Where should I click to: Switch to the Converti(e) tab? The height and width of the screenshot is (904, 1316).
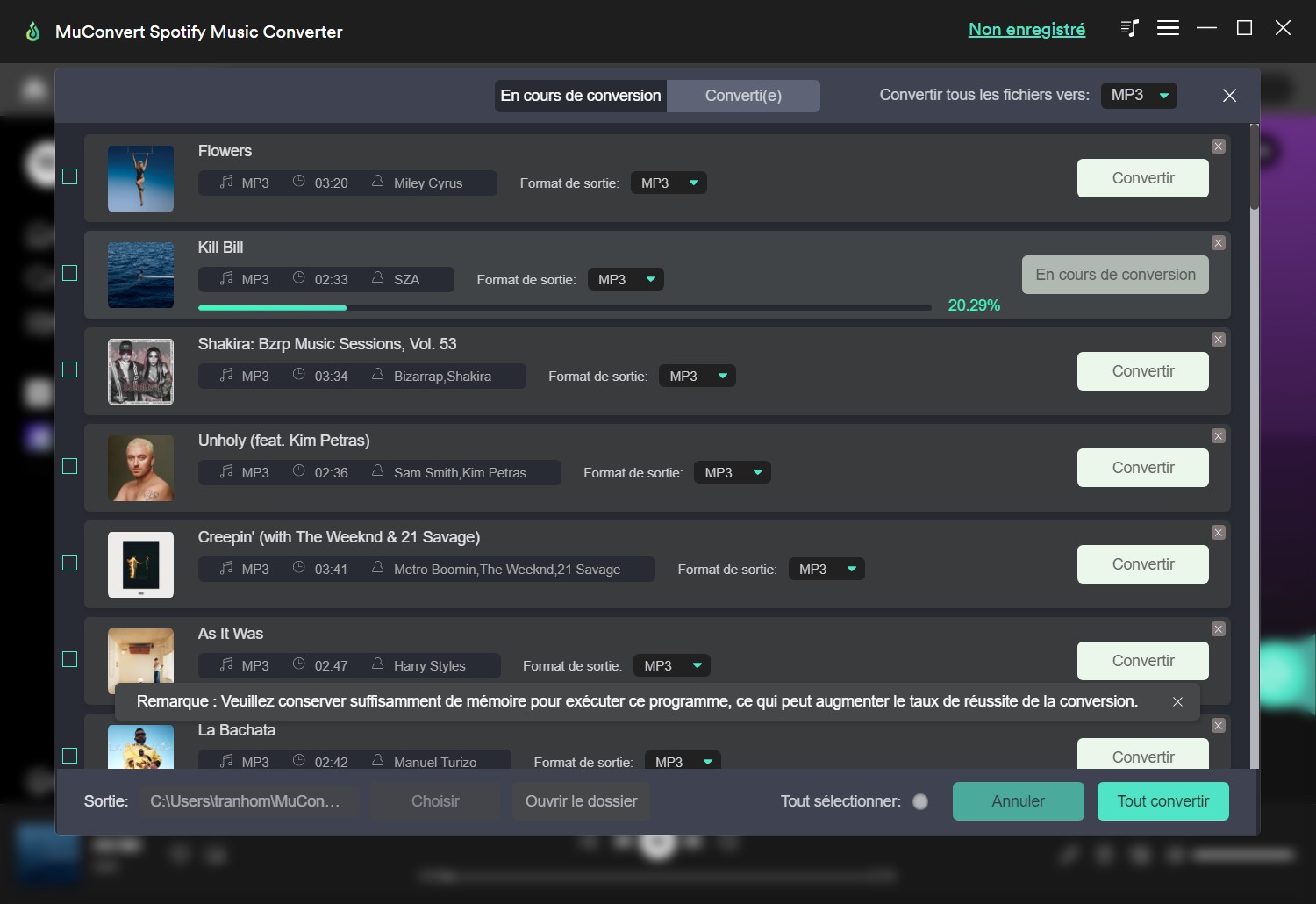743,96
